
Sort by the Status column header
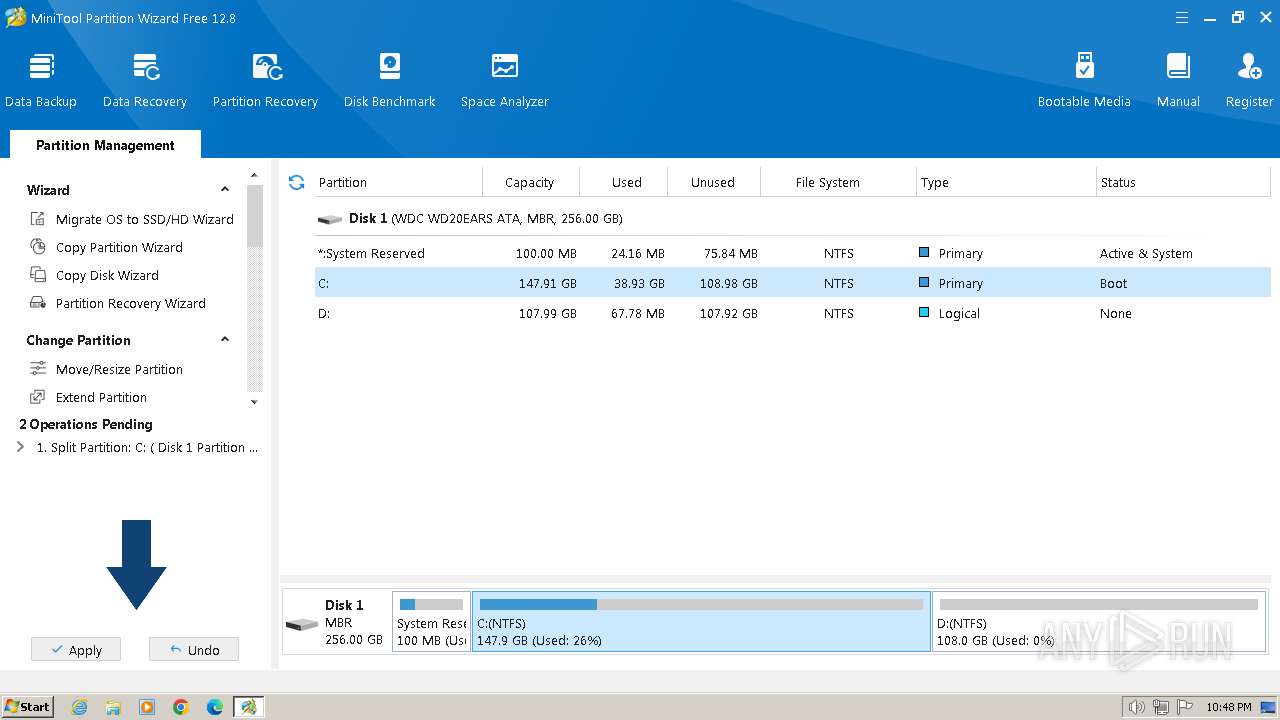pos(1183,182)
